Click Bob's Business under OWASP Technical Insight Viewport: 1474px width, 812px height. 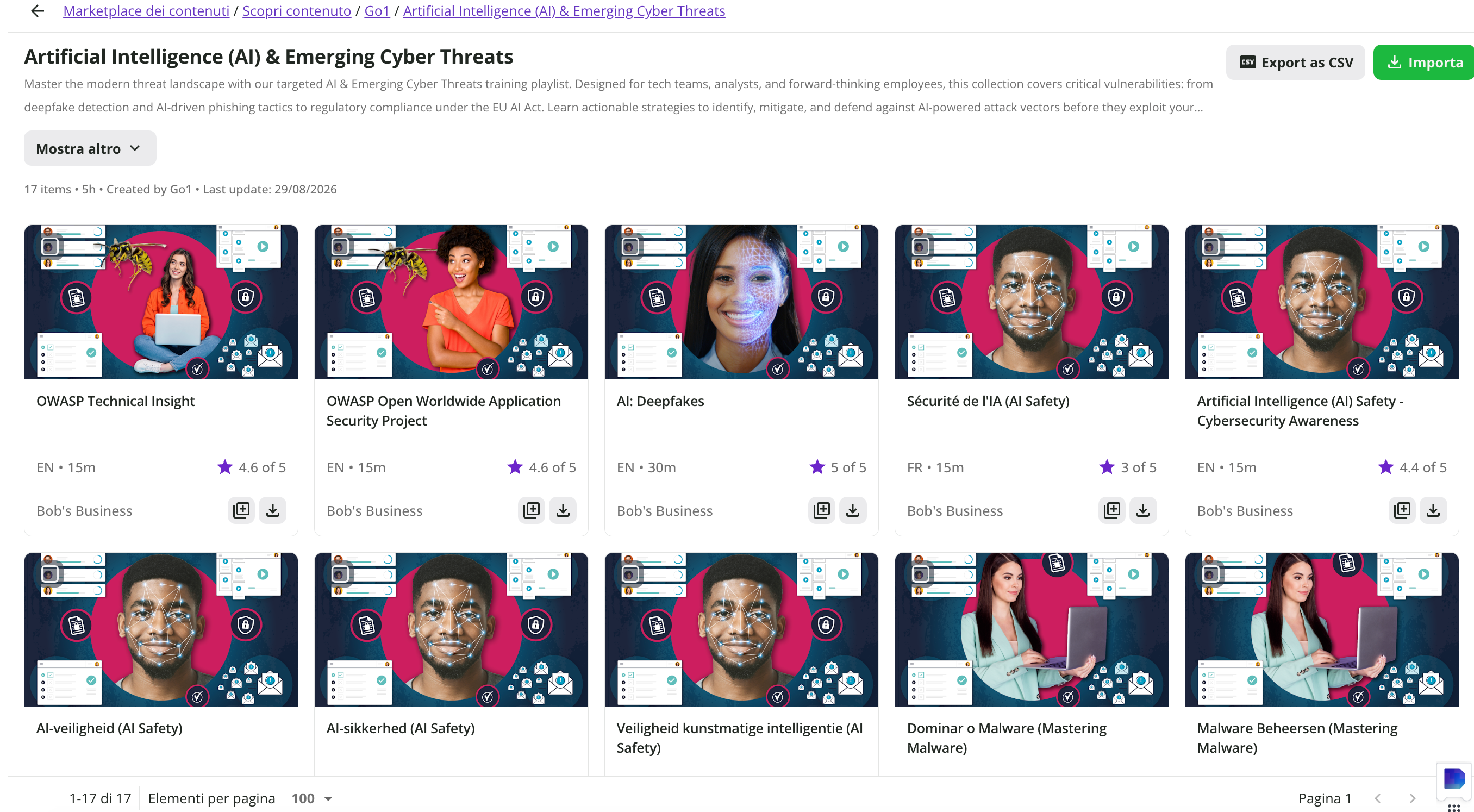84,510
